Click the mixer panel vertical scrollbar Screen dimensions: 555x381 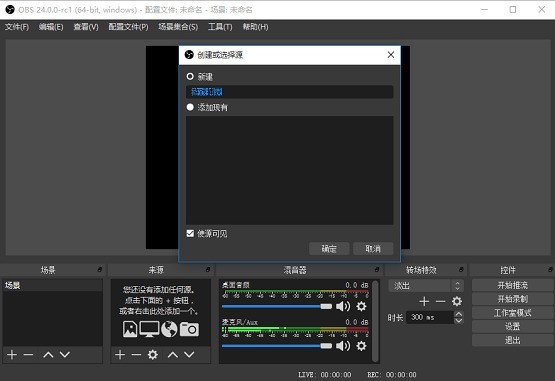[375, 321]
